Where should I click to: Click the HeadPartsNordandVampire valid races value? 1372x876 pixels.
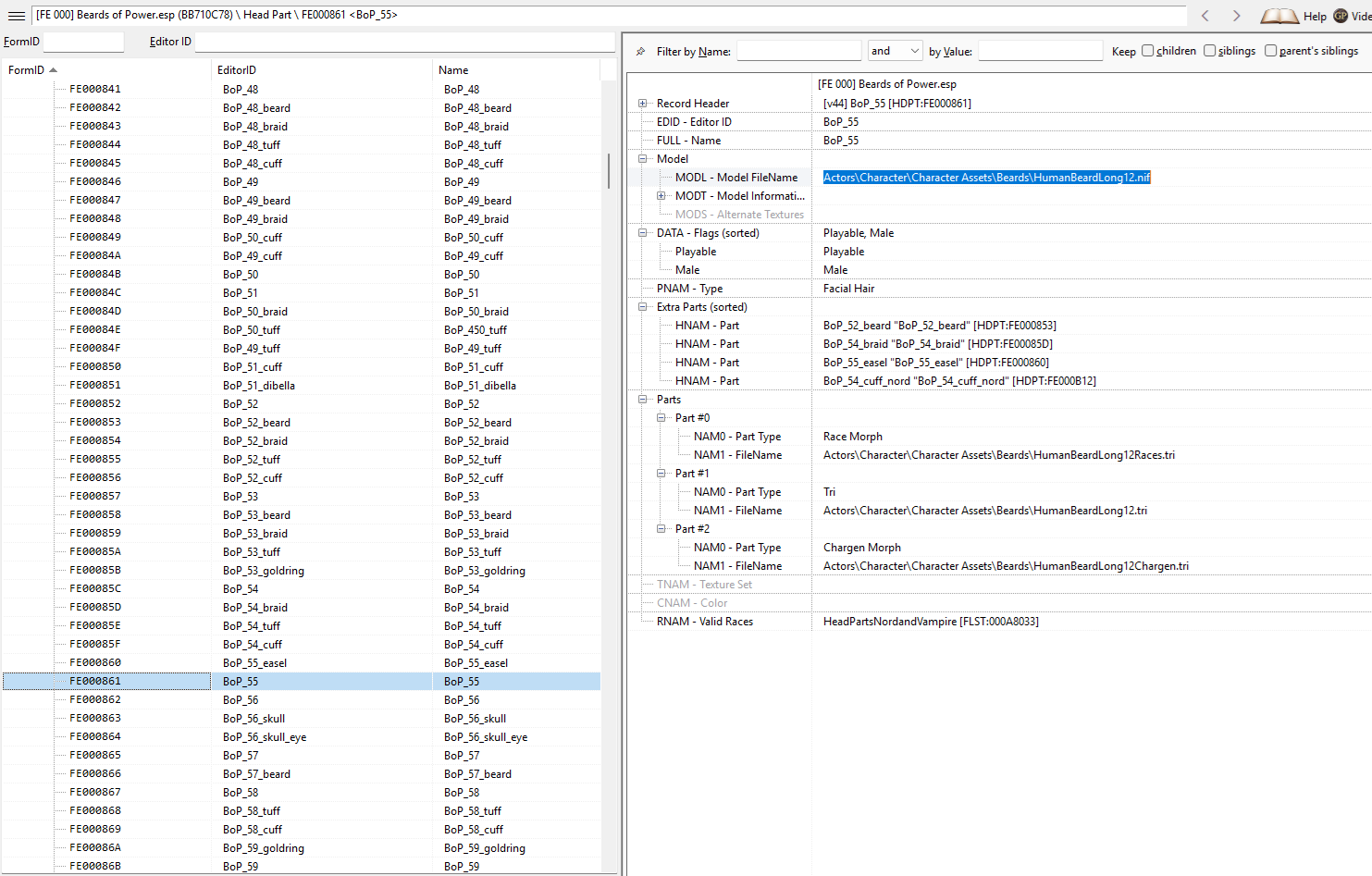point(931,622)
